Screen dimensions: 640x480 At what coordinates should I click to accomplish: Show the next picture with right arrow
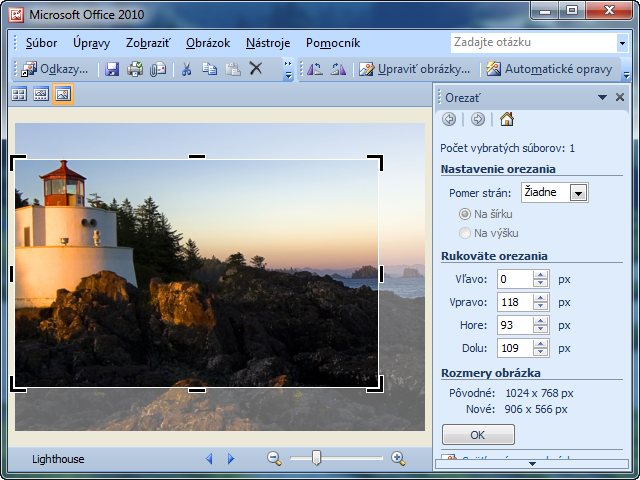231,459
